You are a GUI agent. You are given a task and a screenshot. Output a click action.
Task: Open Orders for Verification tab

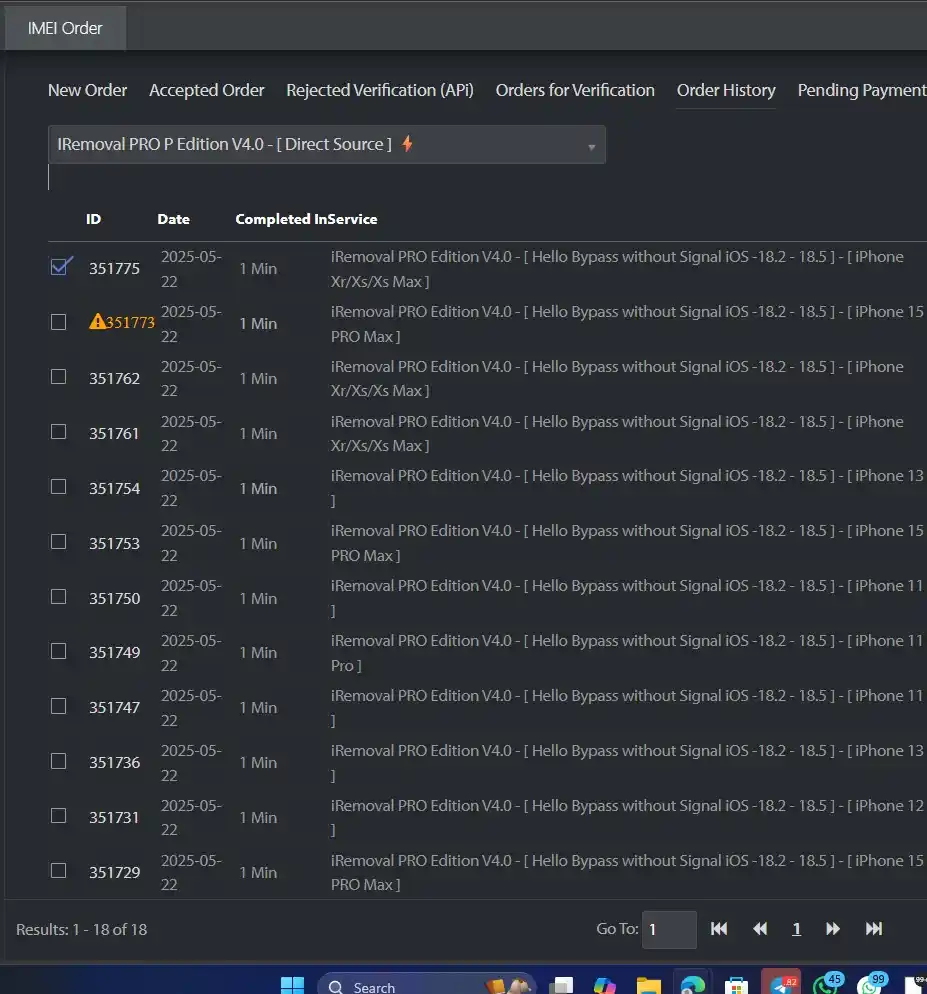575,90
